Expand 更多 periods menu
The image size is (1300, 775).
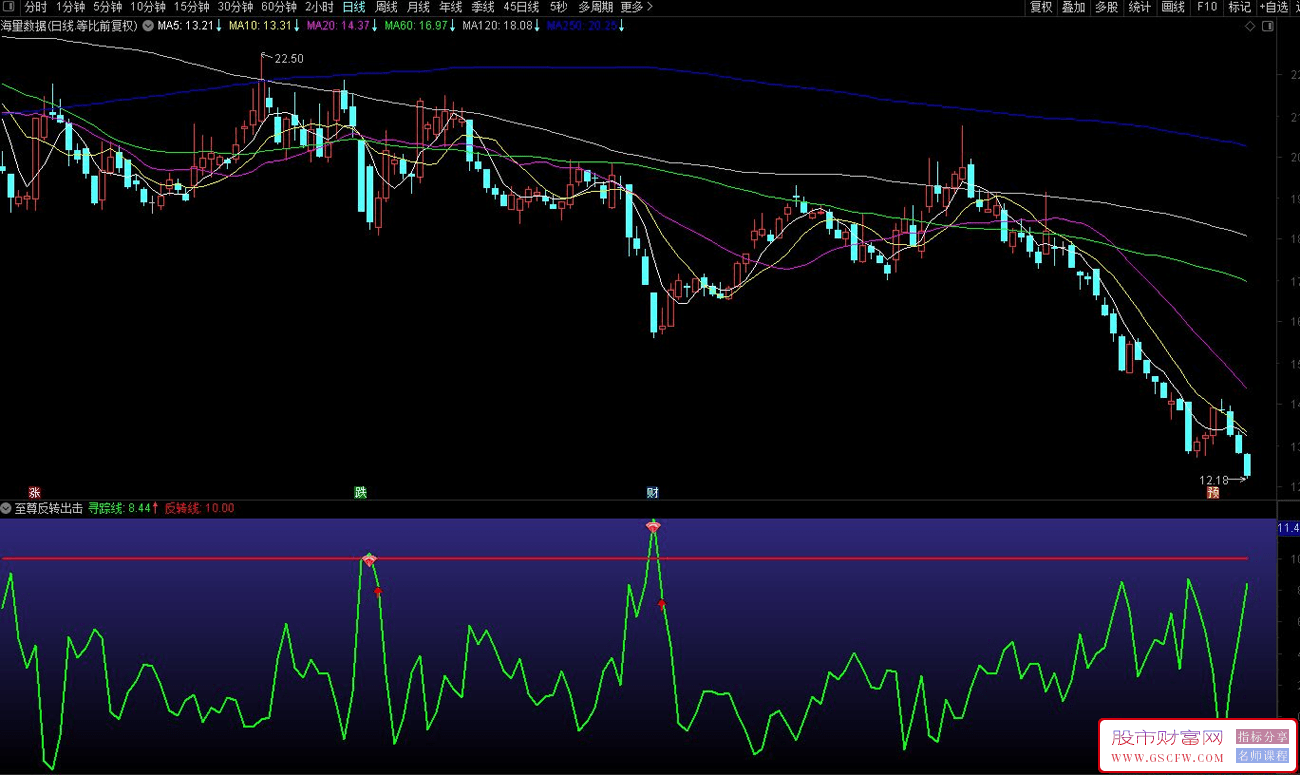636,7
